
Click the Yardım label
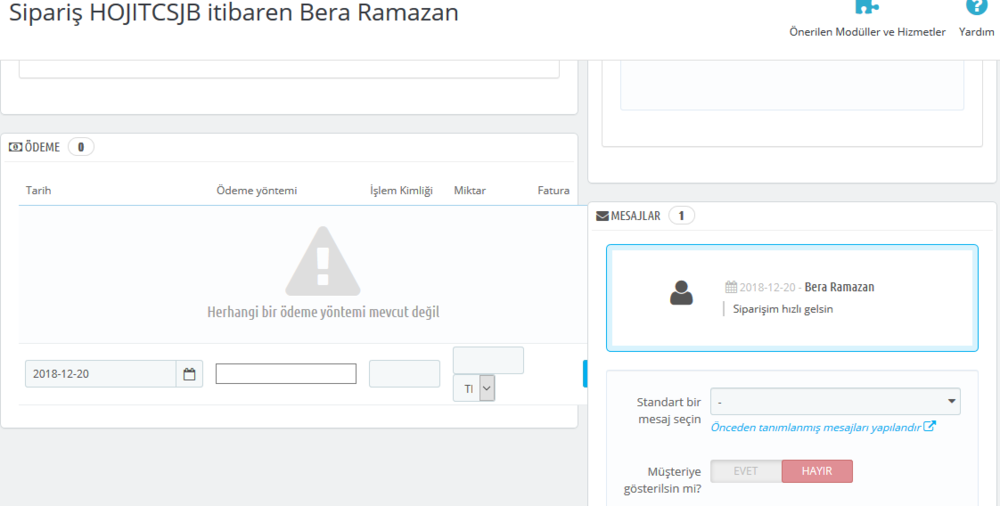[x=976, y=32]
